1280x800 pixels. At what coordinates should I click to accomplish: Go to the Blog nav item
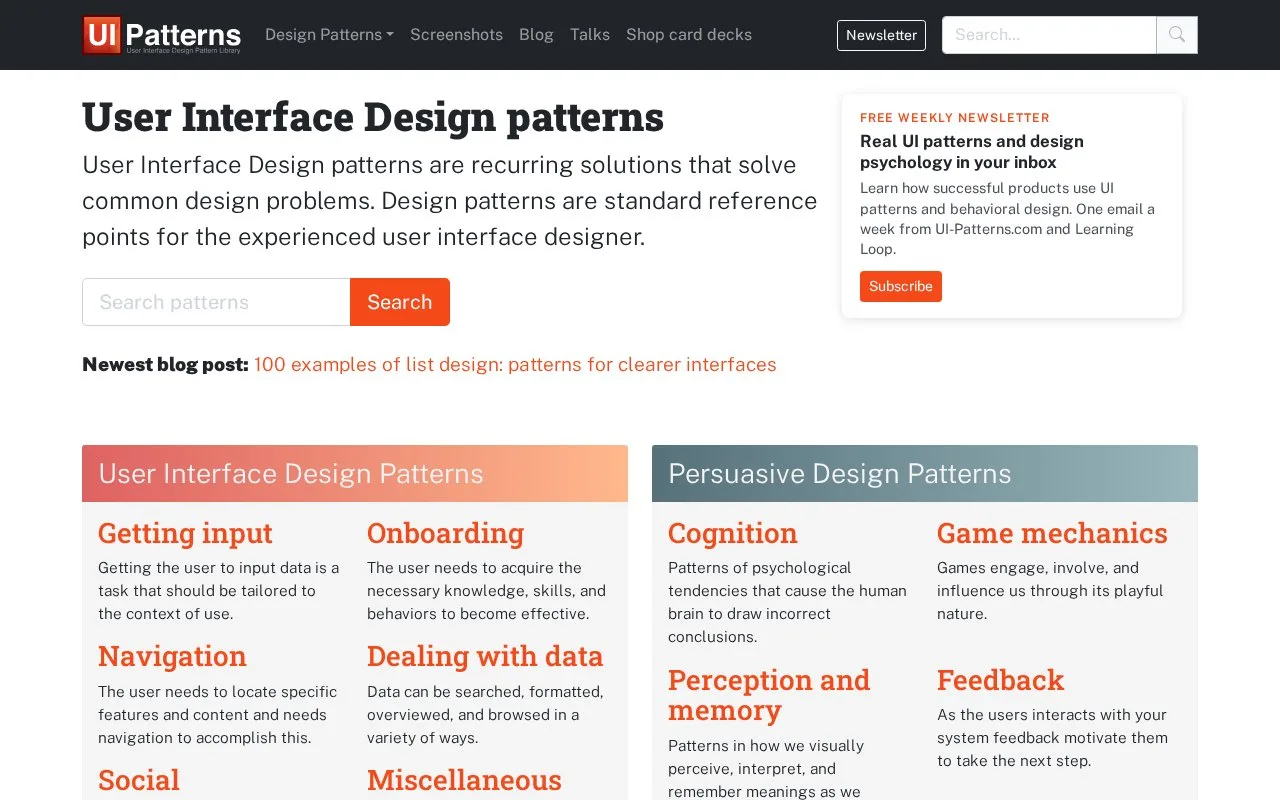click(x=536, y=35)
